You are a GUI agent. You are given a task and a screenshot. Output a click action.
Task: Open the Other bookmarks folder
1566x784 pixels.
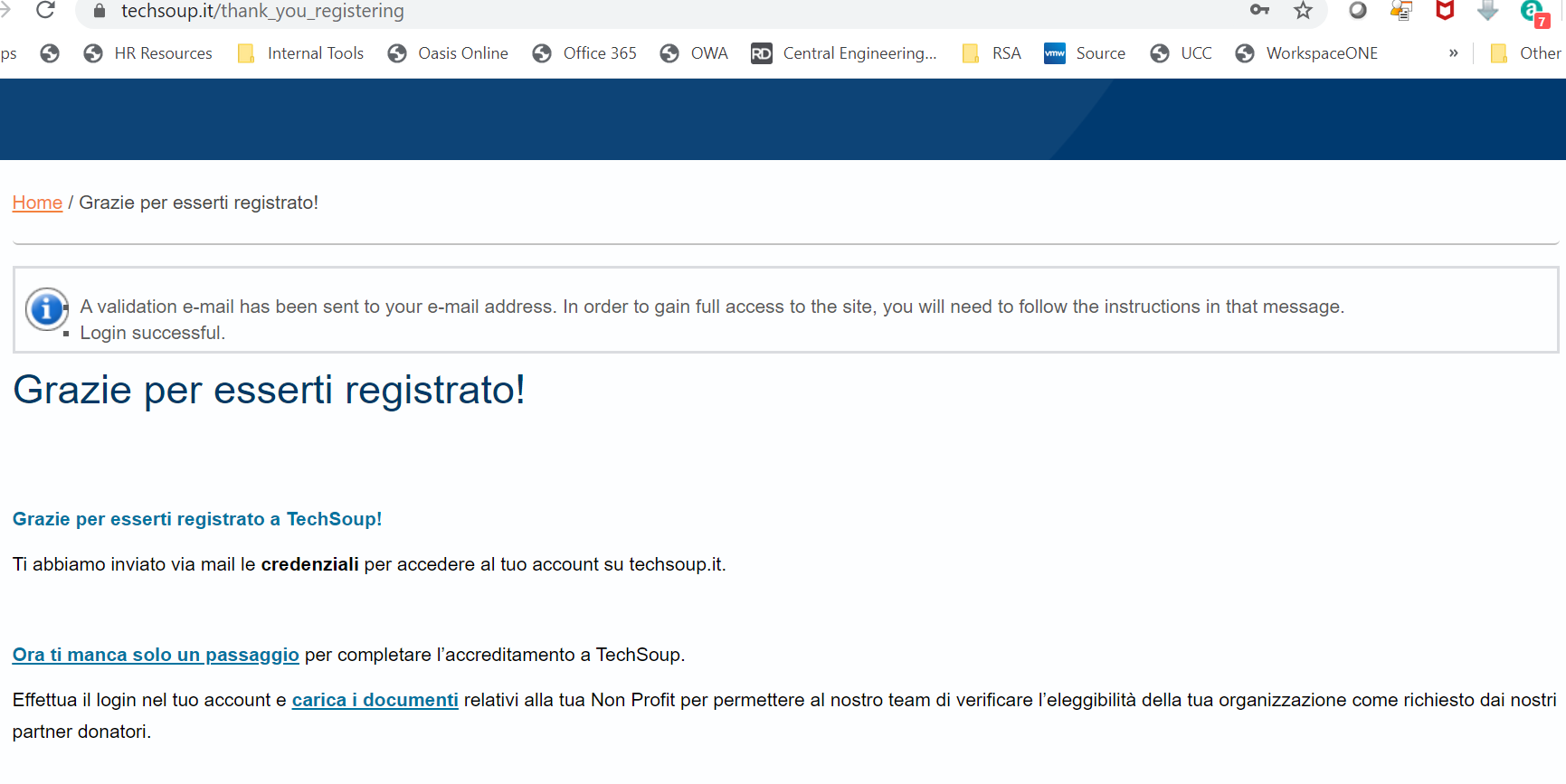[x=1526, y=53]
